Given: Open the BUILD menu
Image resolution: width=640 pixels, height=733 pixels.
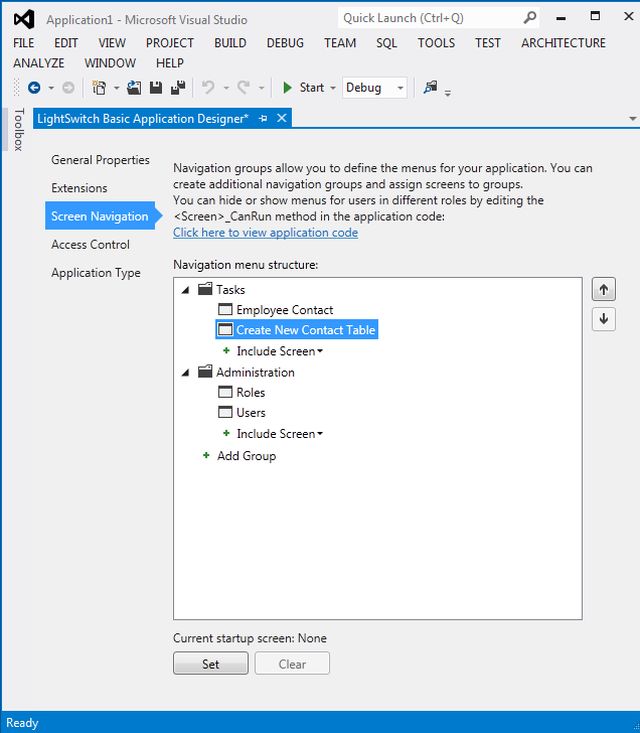Looking at the screenshot, I should (230, 43).
